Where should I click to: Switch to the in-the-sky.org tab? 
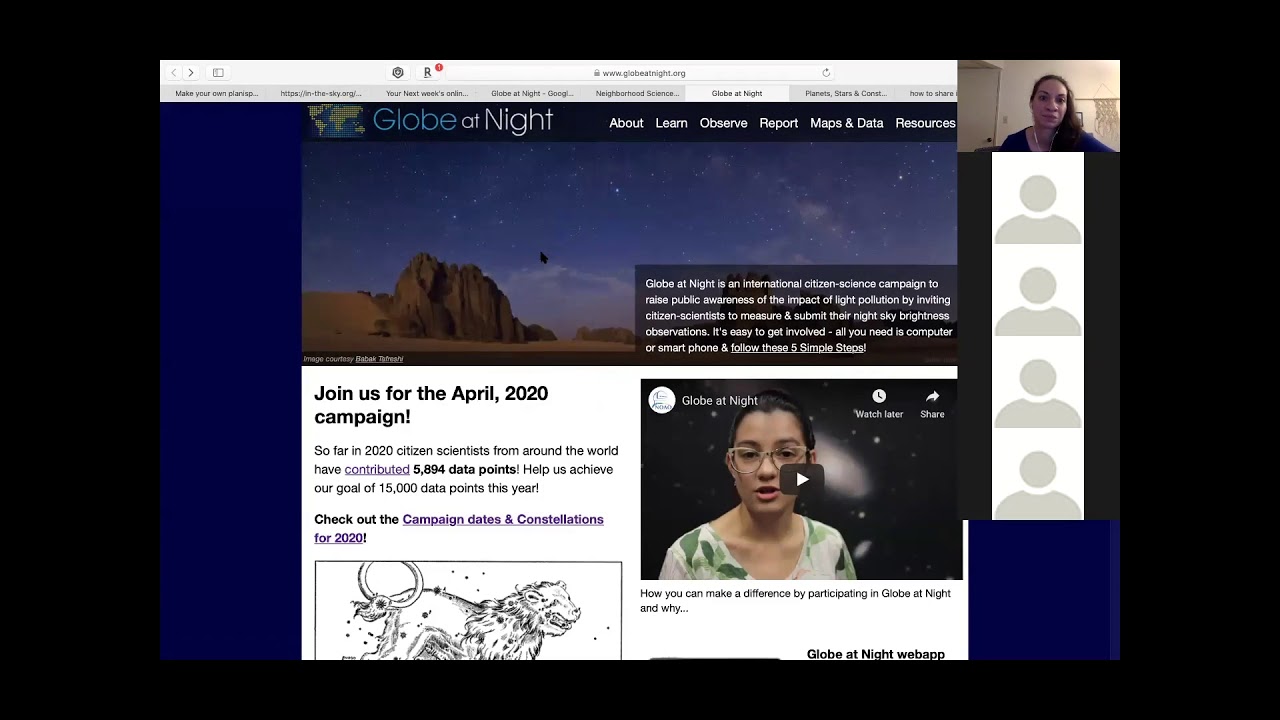(321, 93)
